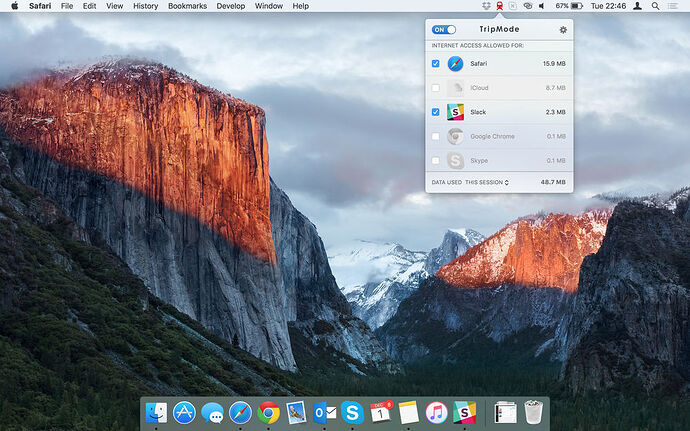Viewport: 690px width, 431px height.
Task: Open Google Chrome from the Dock
Action: pyautogui.click(x=268, y=411)
